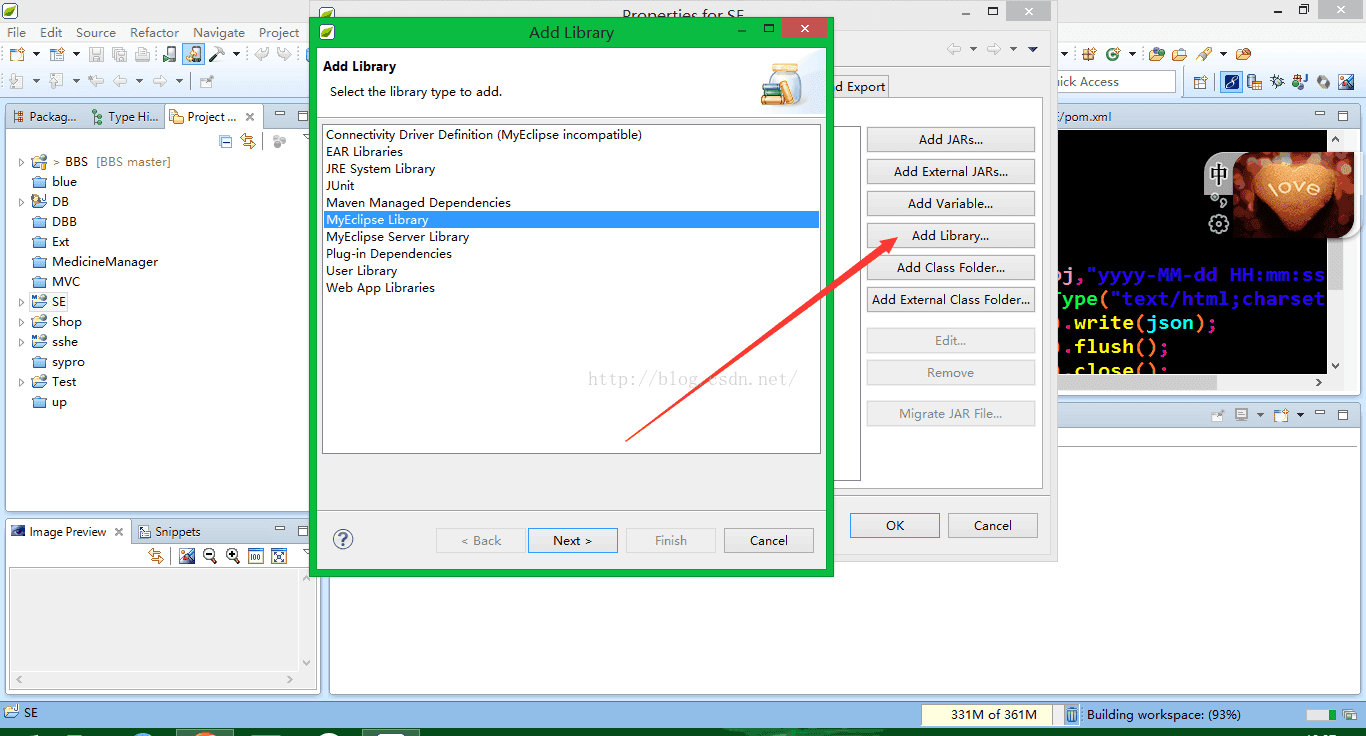Image resolution: width=1366 pixels, height=736 pixels.
Task: Select the JUnit list item
Action: (x=571, y=186)
